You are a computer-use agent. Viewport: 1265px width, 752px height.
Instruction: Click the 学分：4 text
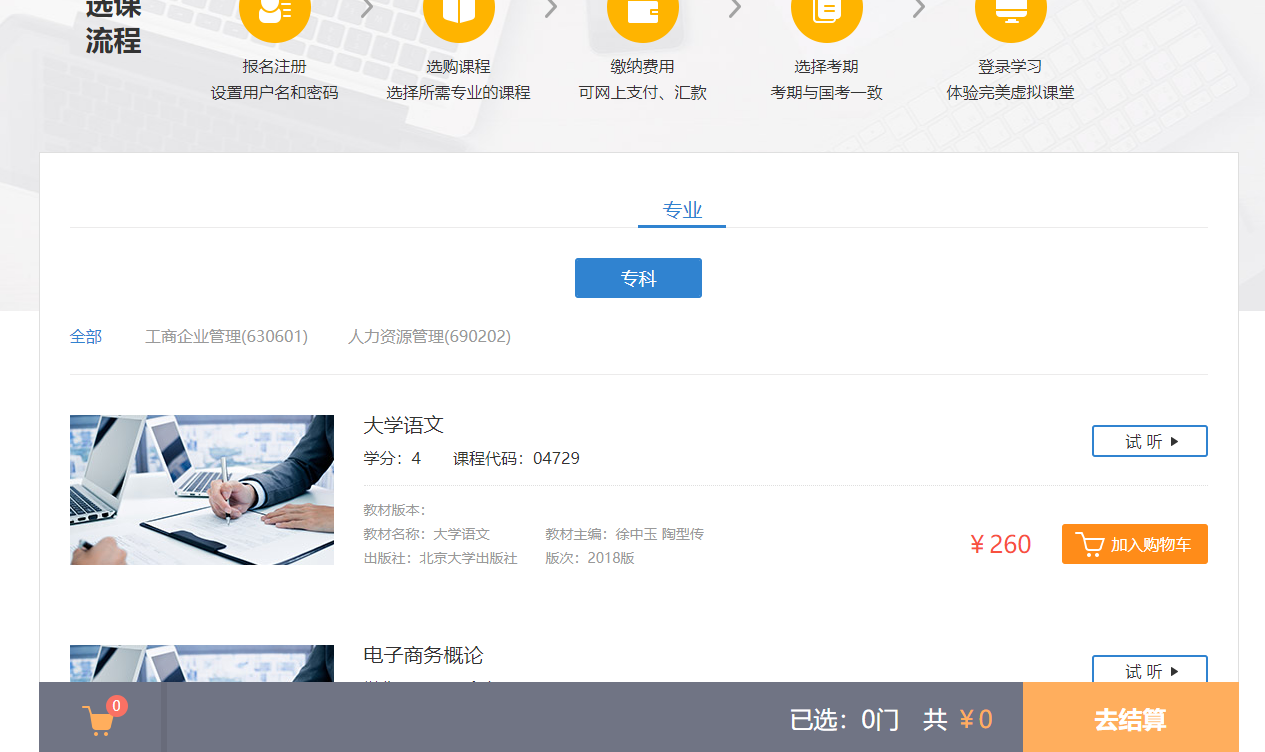[x=392, y=458]
